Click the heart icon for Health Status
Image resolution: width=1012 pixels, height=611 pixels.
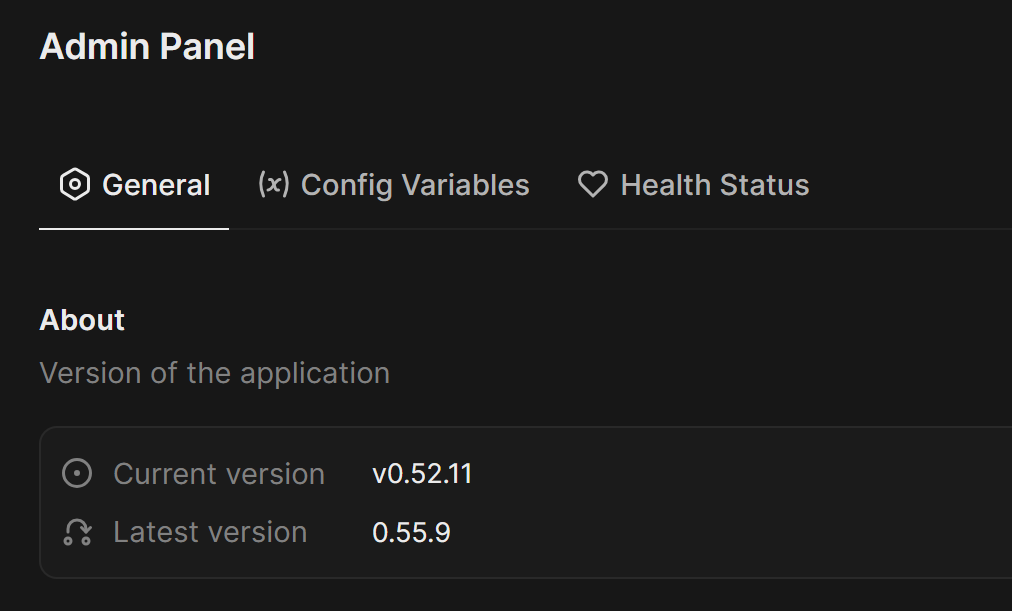tap(592, 184)
